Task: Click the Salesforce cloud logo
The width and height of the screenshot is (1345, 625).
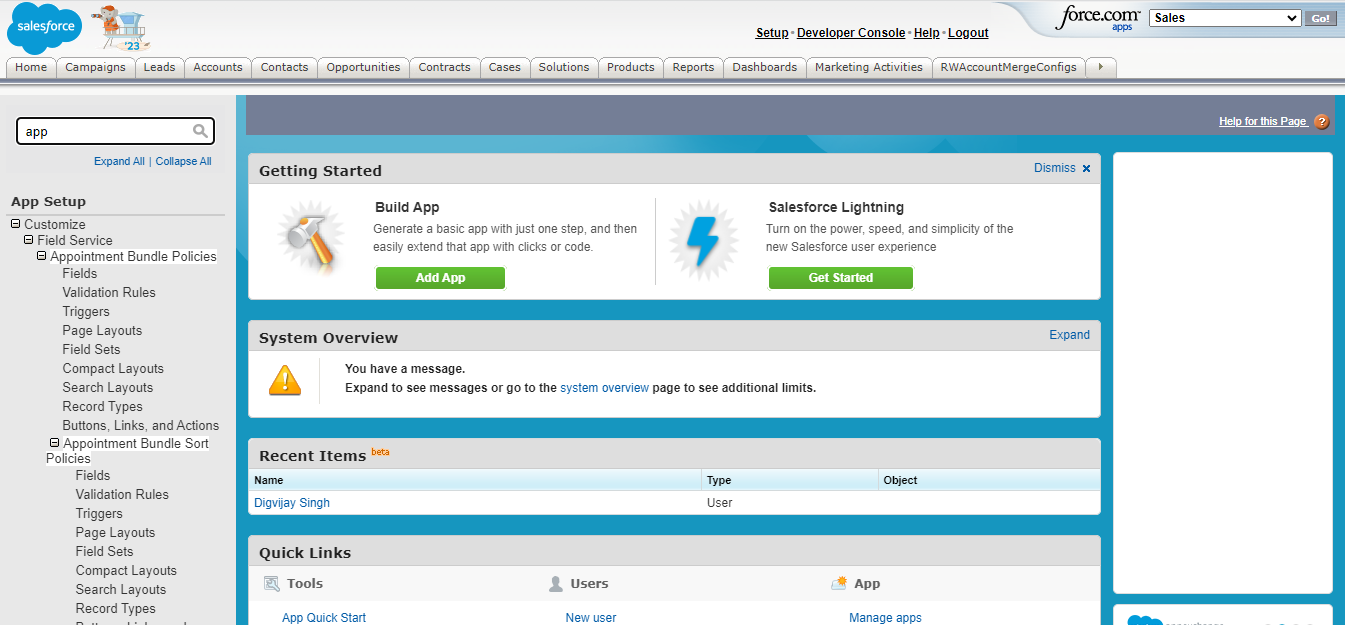Action: coord(44,28)
